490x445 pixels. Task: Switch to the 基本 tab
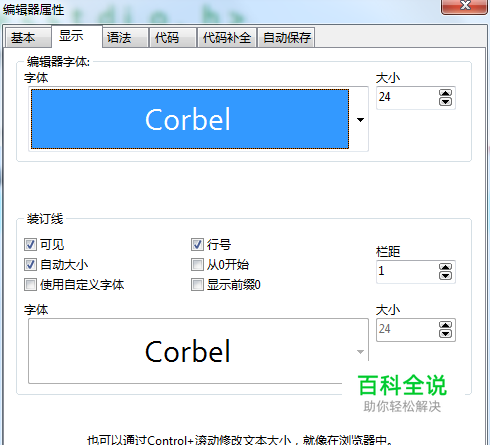point(28,37)
